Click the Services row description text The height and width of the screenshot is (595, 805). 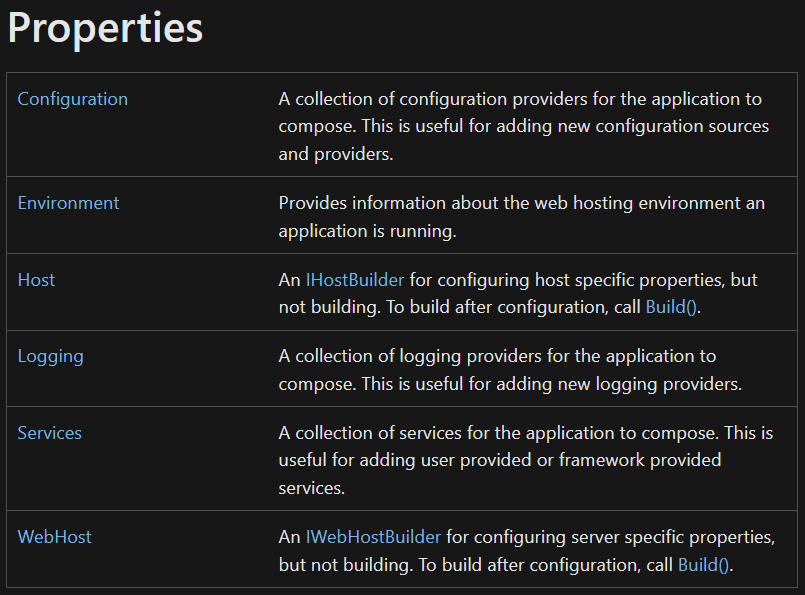[526, 460]
